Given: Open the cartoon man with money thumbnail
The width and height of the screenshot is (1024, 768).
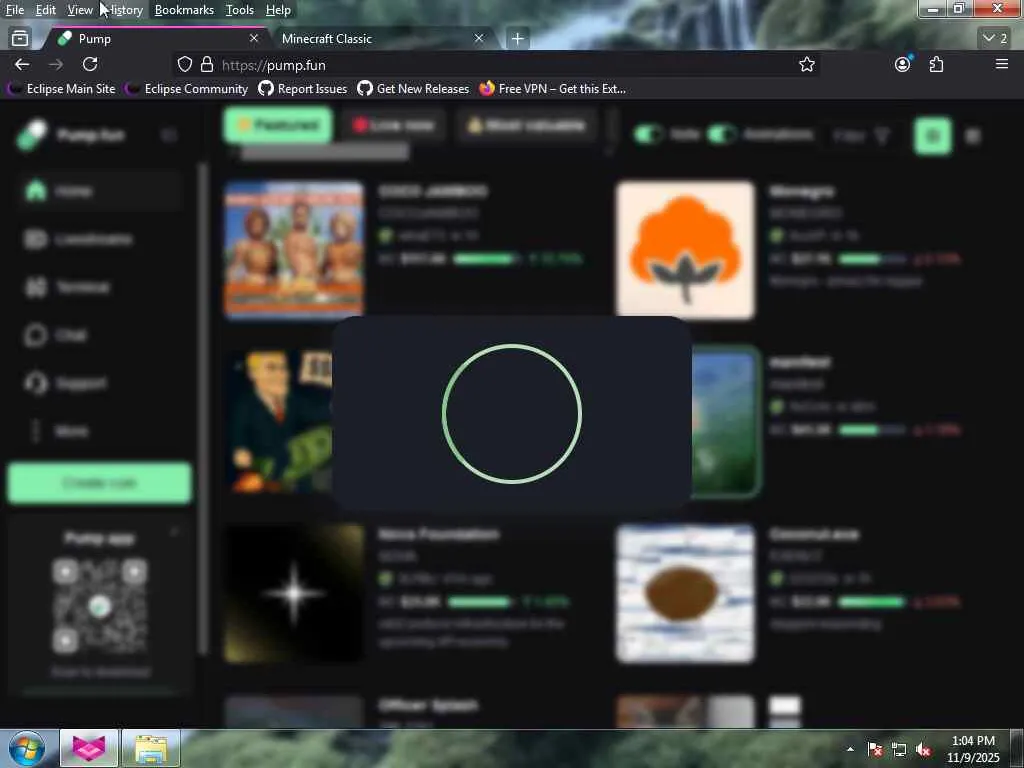Looking at the screenshot, I should click(278, 421).
